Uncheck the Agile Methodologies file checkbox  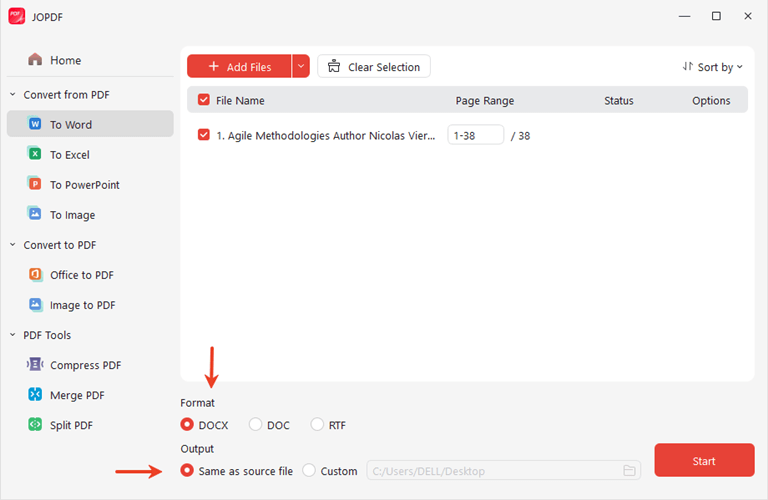coord(203,135)
